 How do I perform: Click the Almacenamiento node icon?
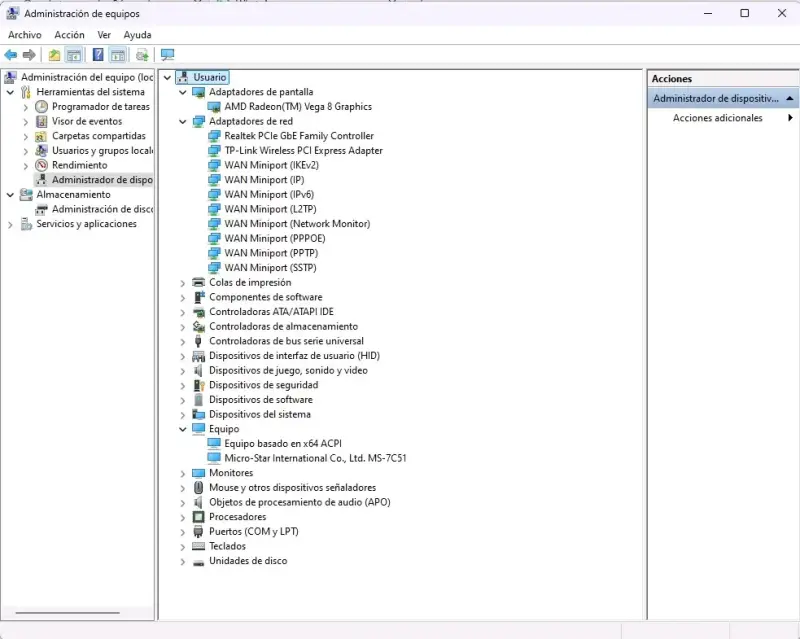[x=26, y=194]
